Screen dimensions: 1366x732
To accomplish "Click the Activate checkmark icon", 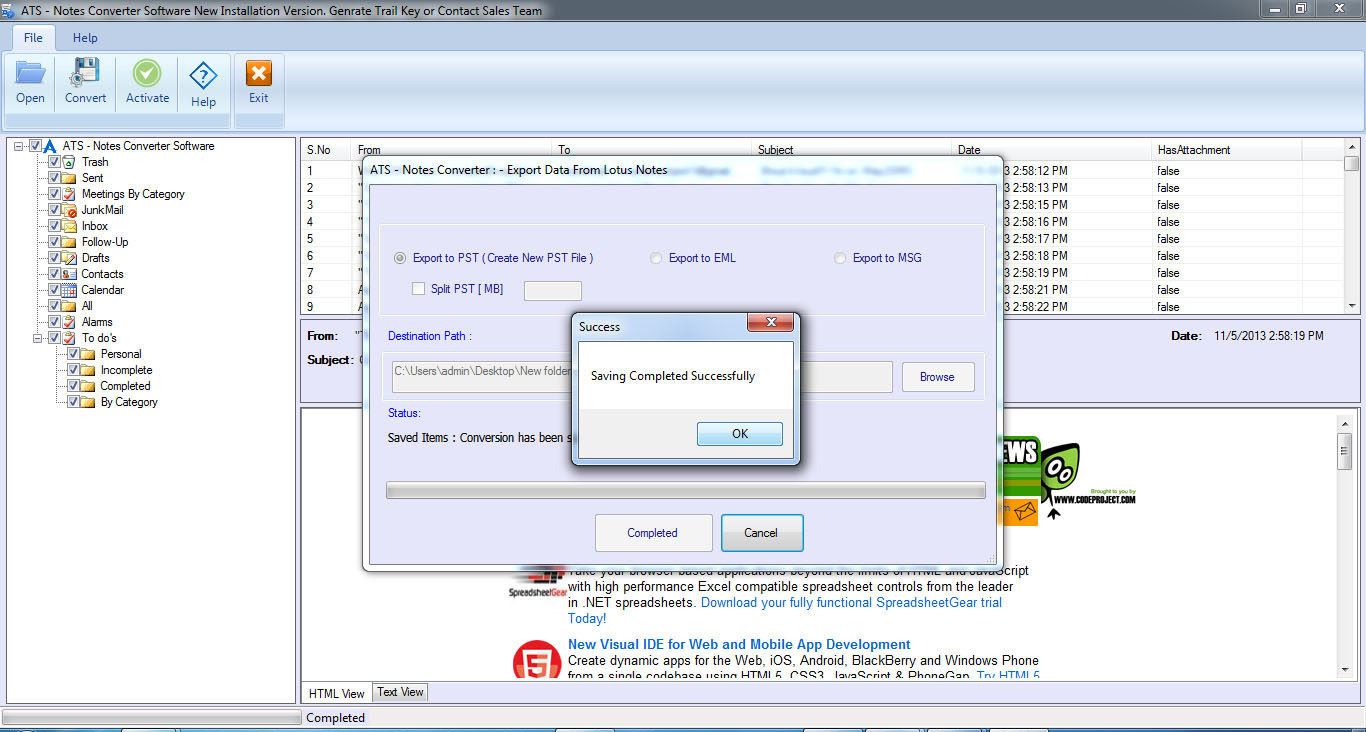I will pyautogui.click(x=147, y=73).
